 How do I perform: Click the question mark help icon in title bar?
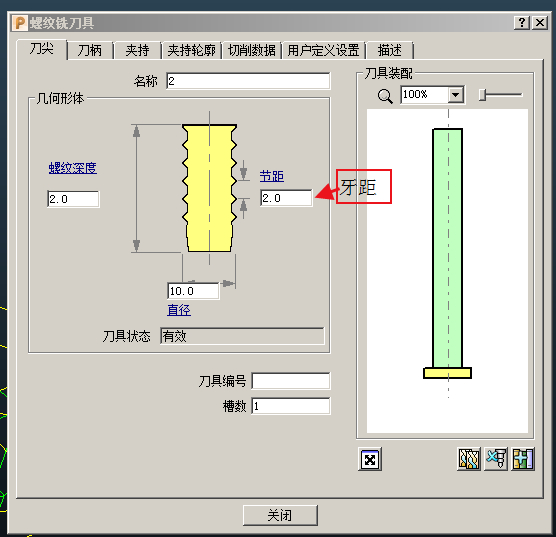tap(522, 23)
